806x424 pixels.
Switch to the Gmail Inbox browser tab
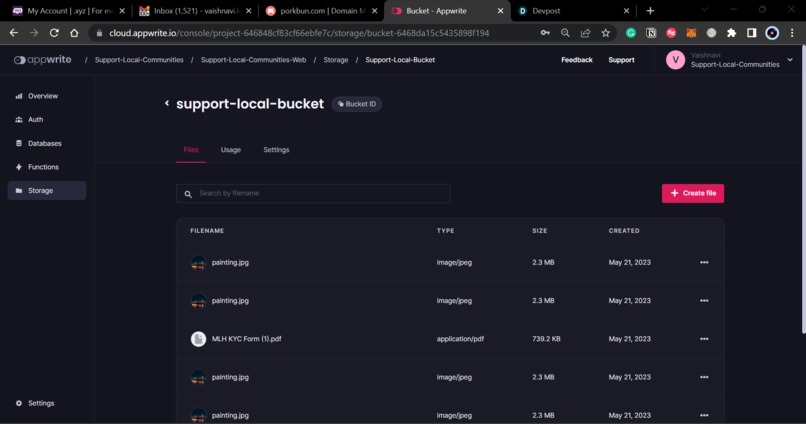[x=195, y=11]
